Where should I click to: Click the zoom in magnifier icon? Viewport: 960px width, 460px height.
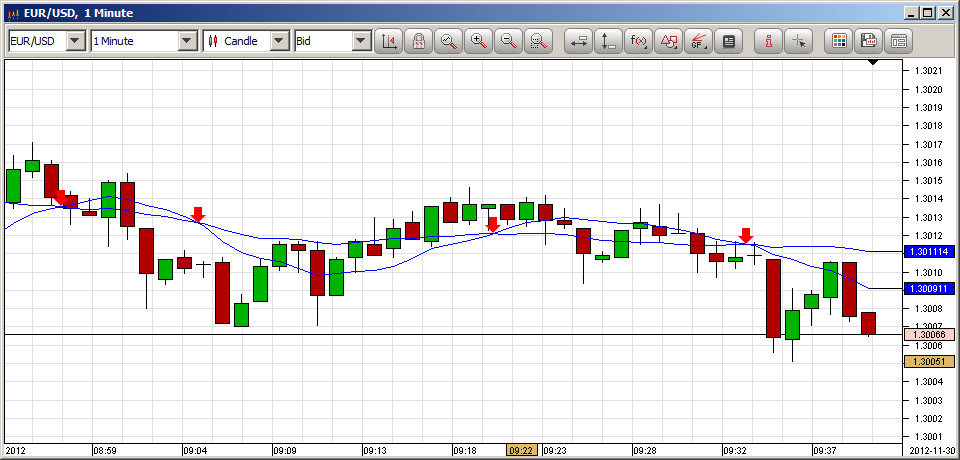click(479, 41)
